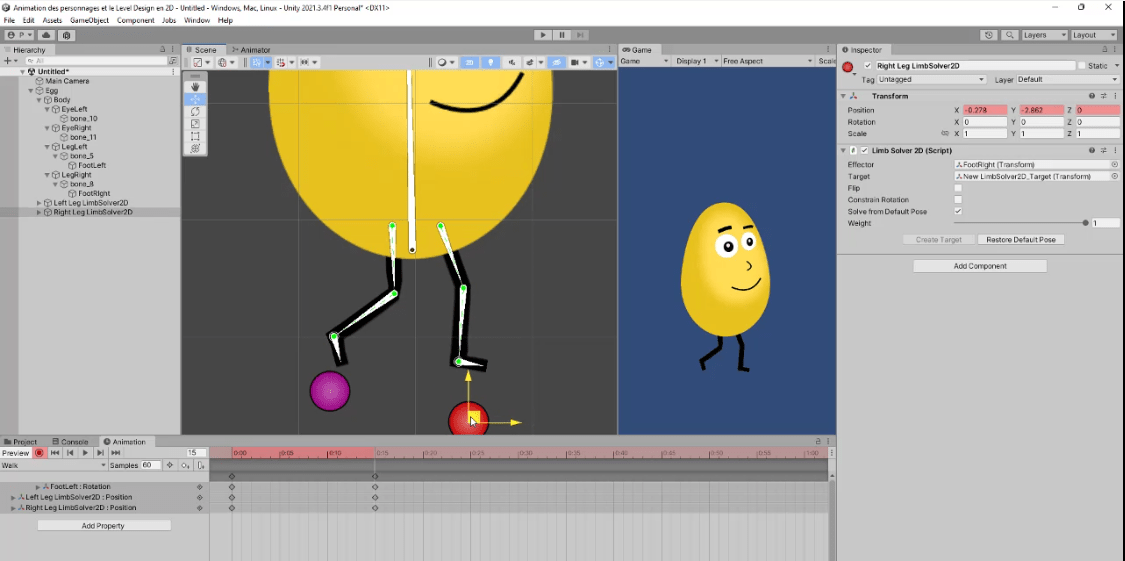Expand Left Leg LimbSolver2D in Hierarchy
1125x561 pixels.
(x=40, y=203)
